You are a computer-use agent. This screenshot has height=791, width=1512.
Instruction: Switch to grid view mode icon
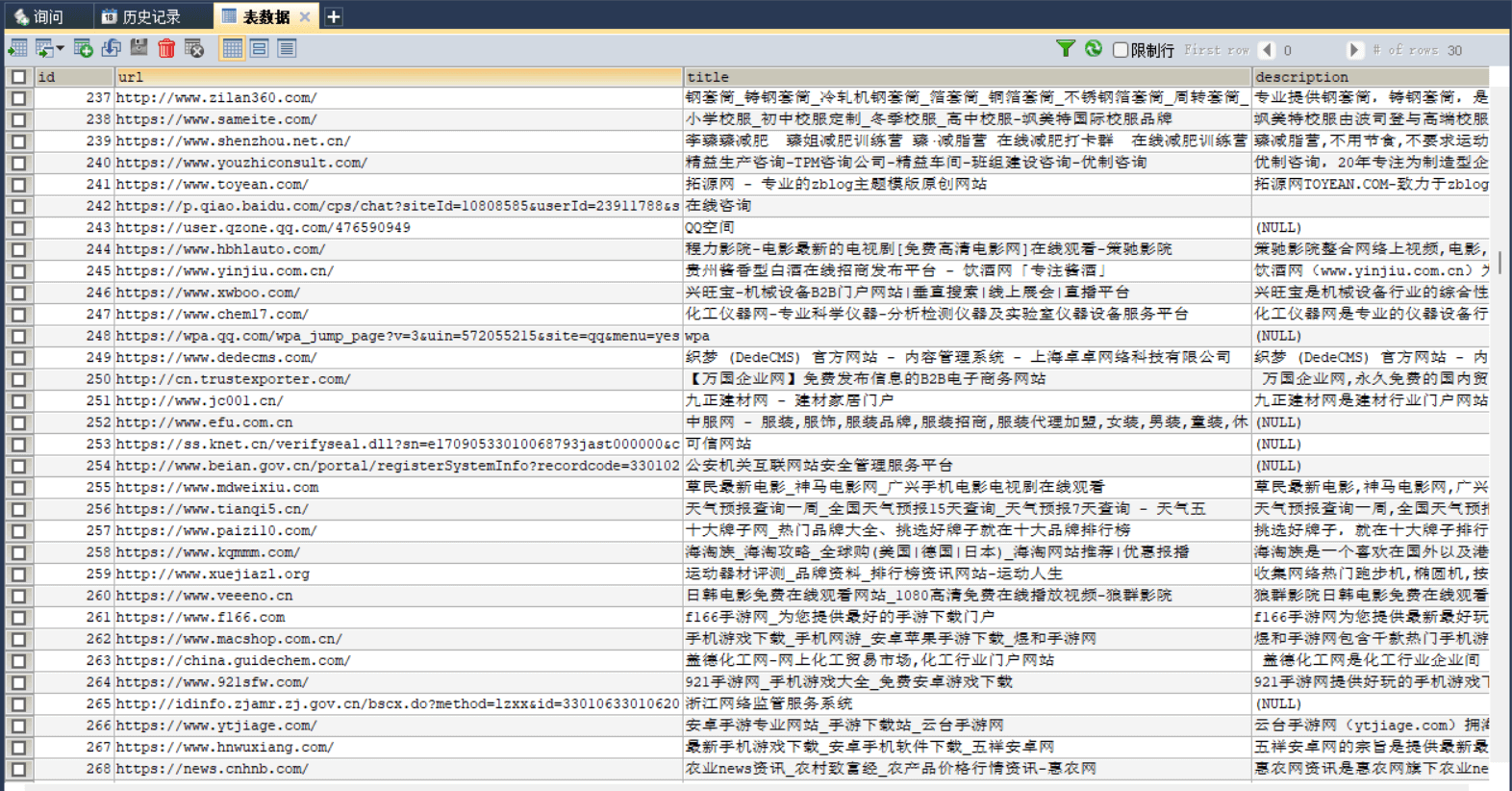(x=233, y=48)
